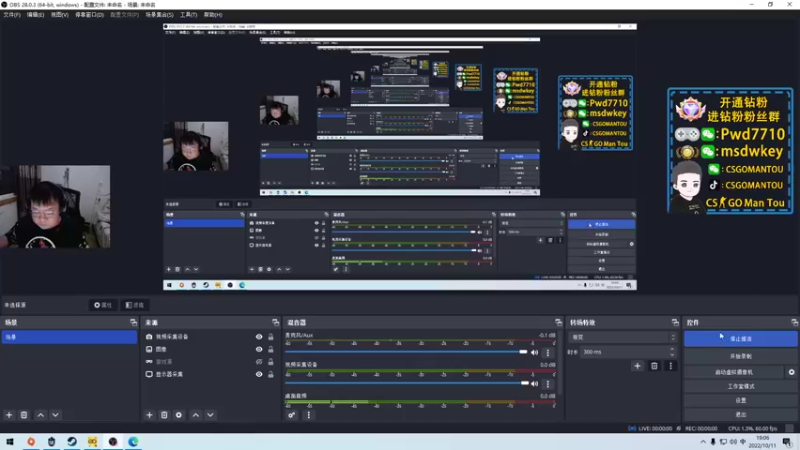Mute the 麦克风/Aux channel speaker icon
Image resolution: width=800 pixels, height=450 pixels.
(534, 352)
